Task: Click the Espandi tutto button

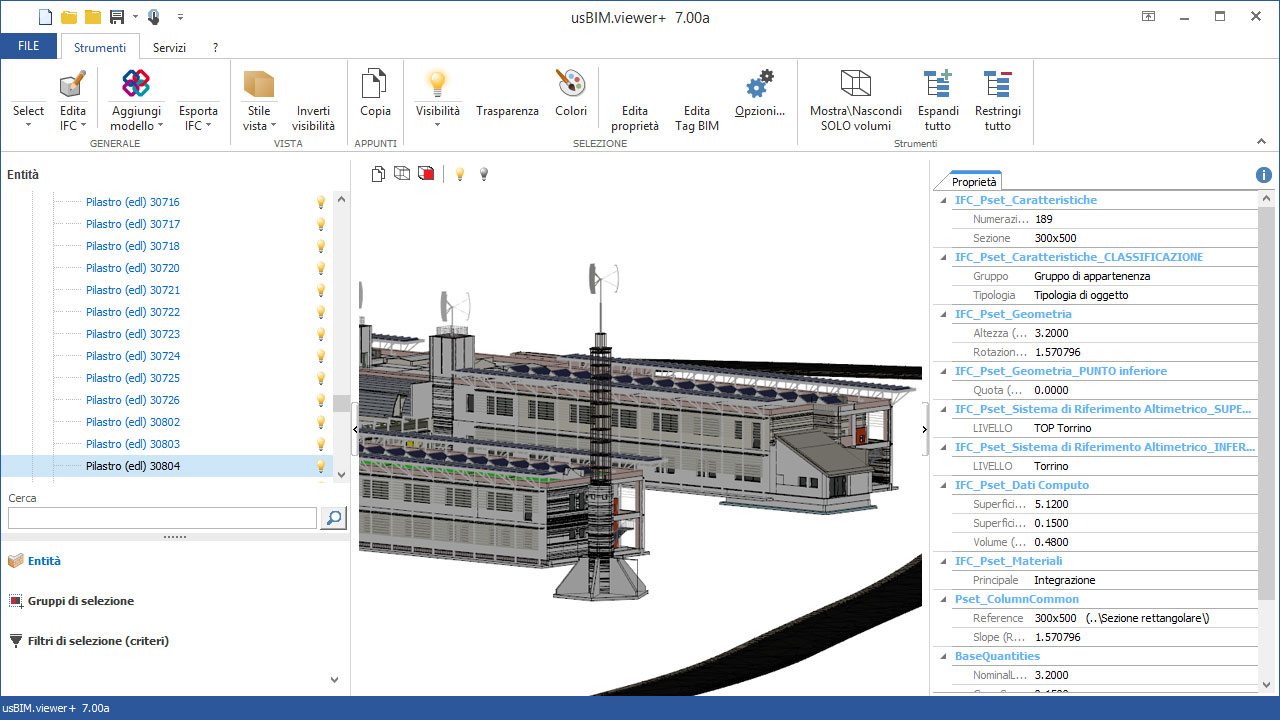Action: (x=937, y=101)
